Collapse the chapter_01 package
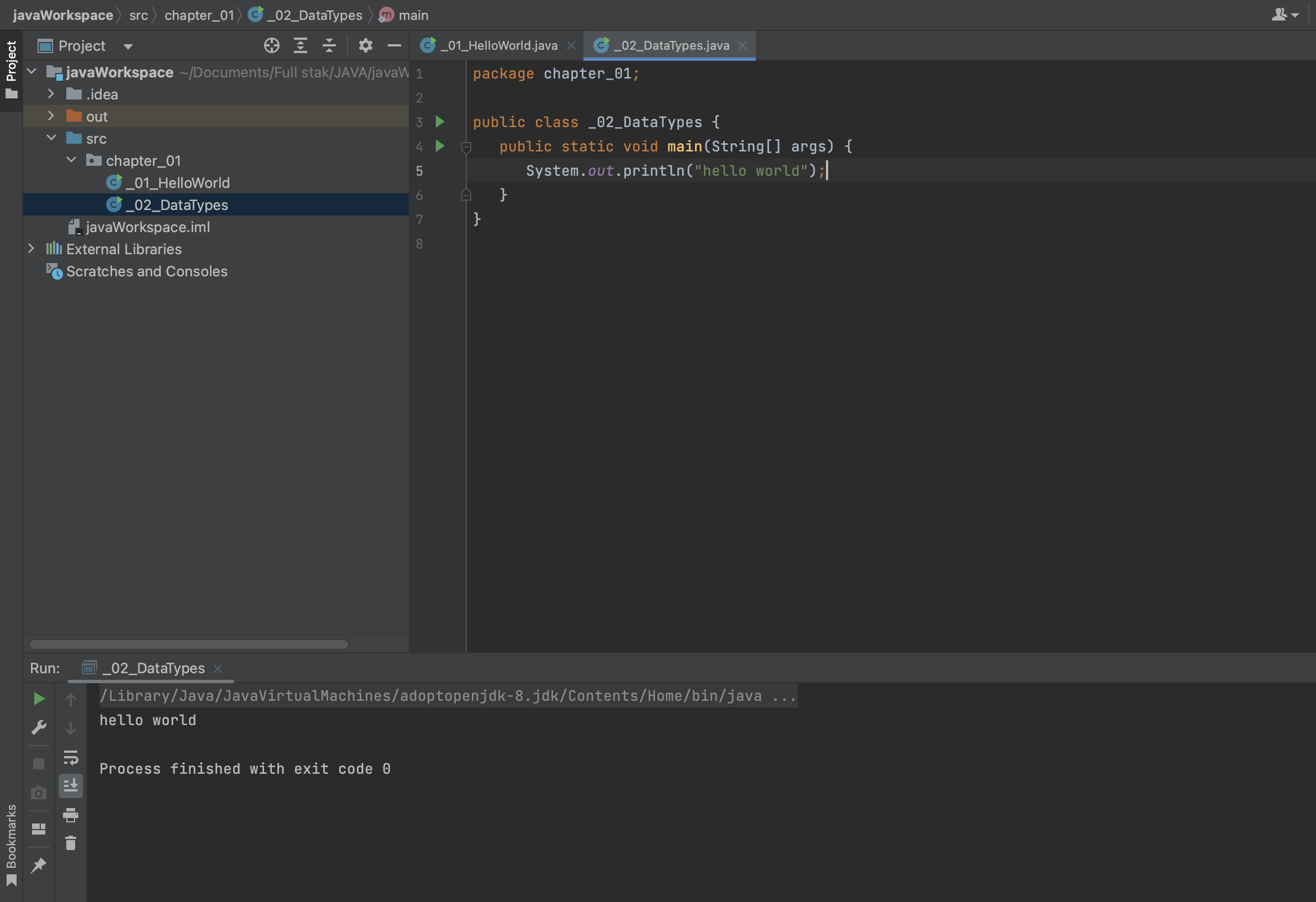 pos(71,160)
